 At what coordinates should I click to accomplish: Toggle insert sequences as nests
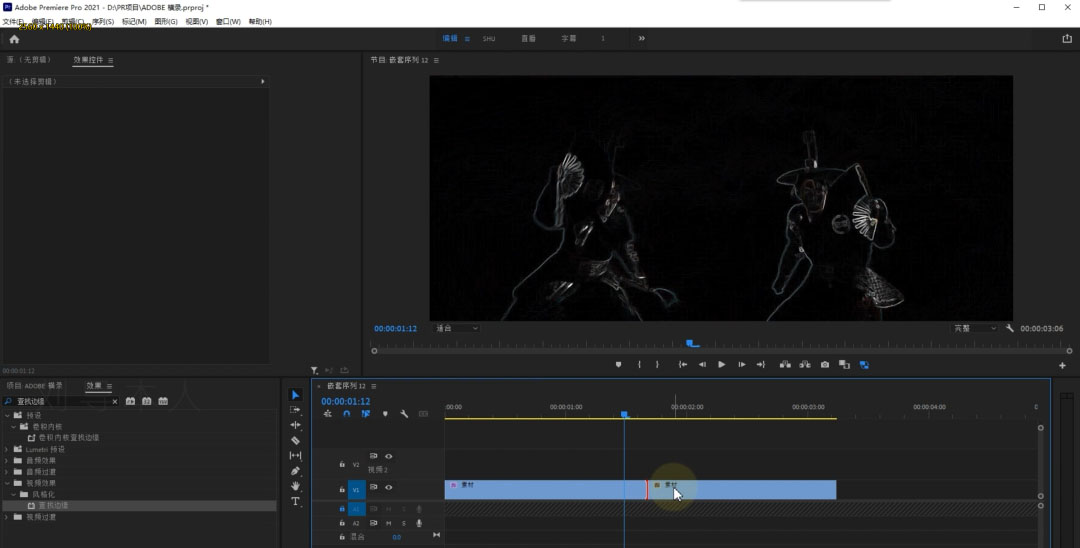click(x=327, y=414)
